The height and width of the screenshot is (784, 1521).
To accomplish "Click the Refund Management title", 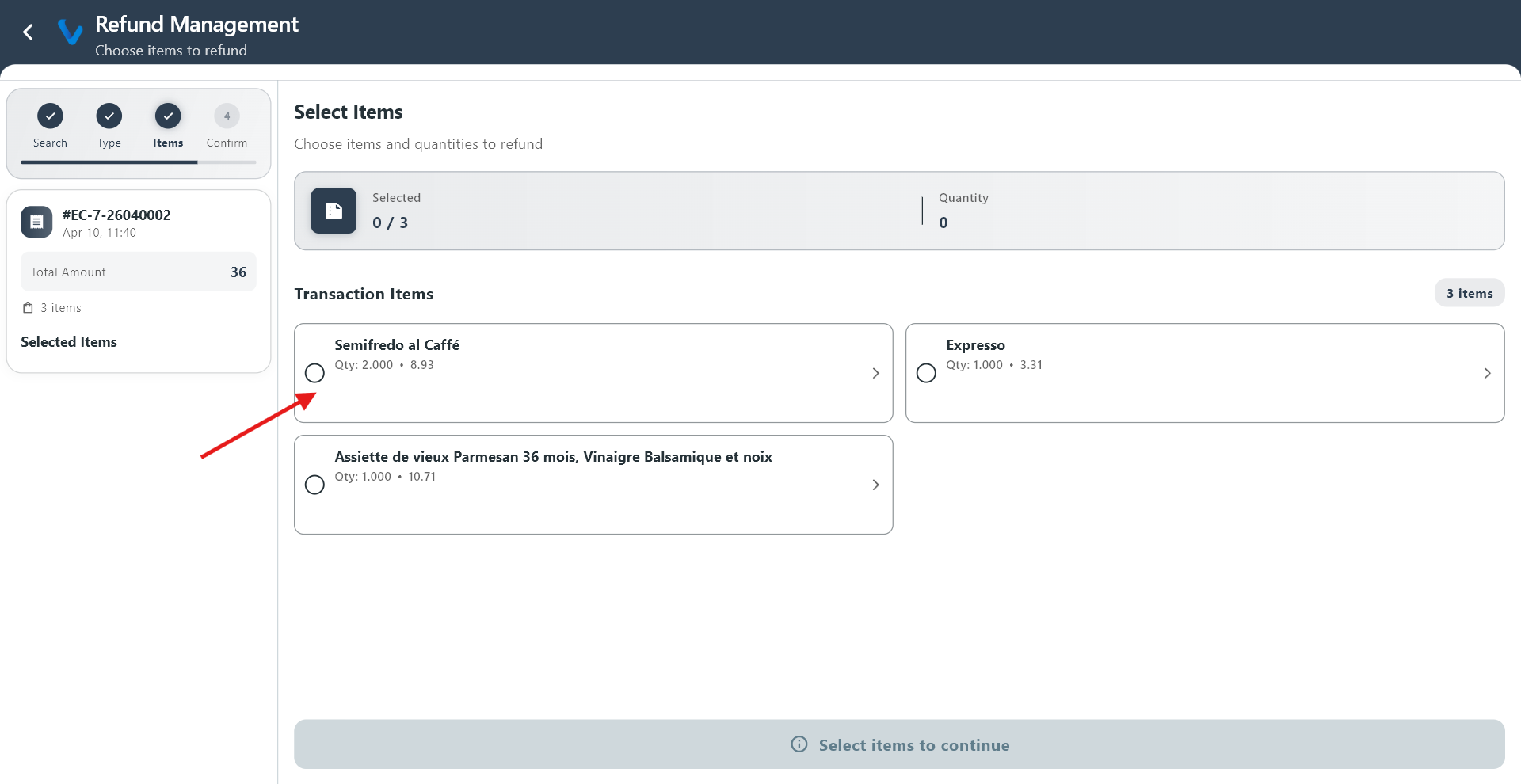I will click(x=196, y=25).
